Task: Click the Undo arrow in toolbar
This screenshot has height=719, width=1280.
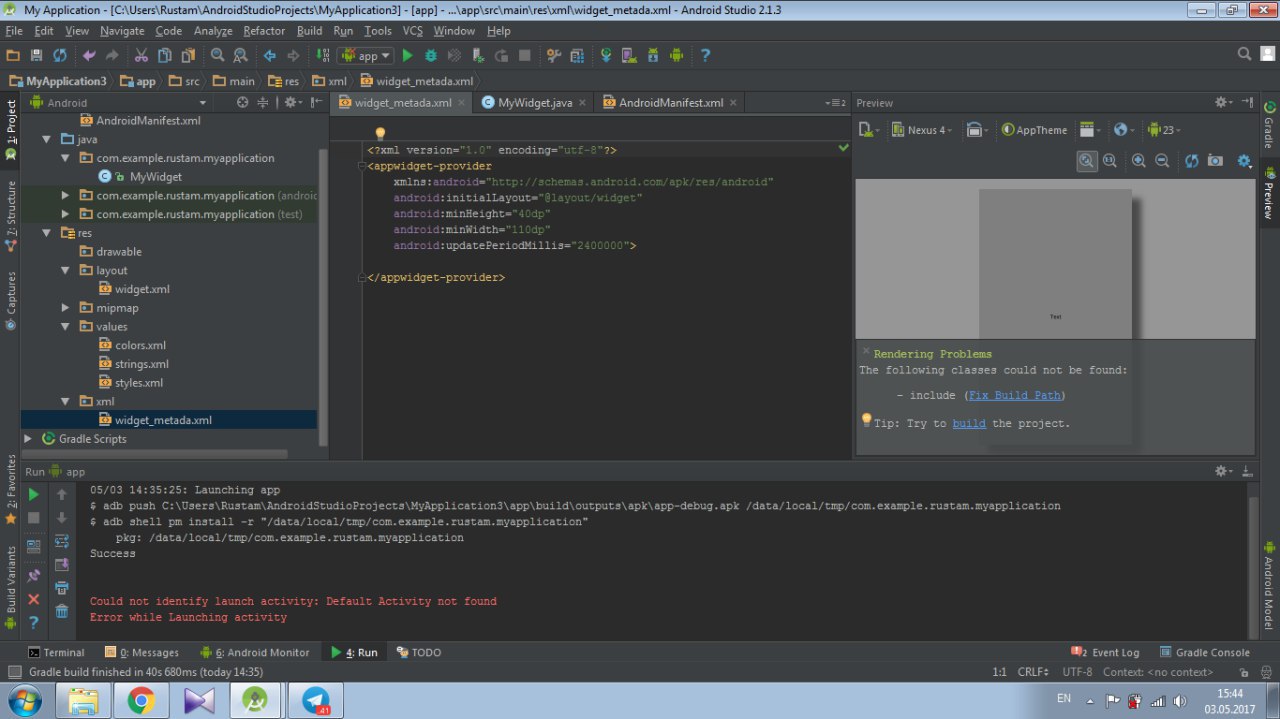Action: coord(89,56)
